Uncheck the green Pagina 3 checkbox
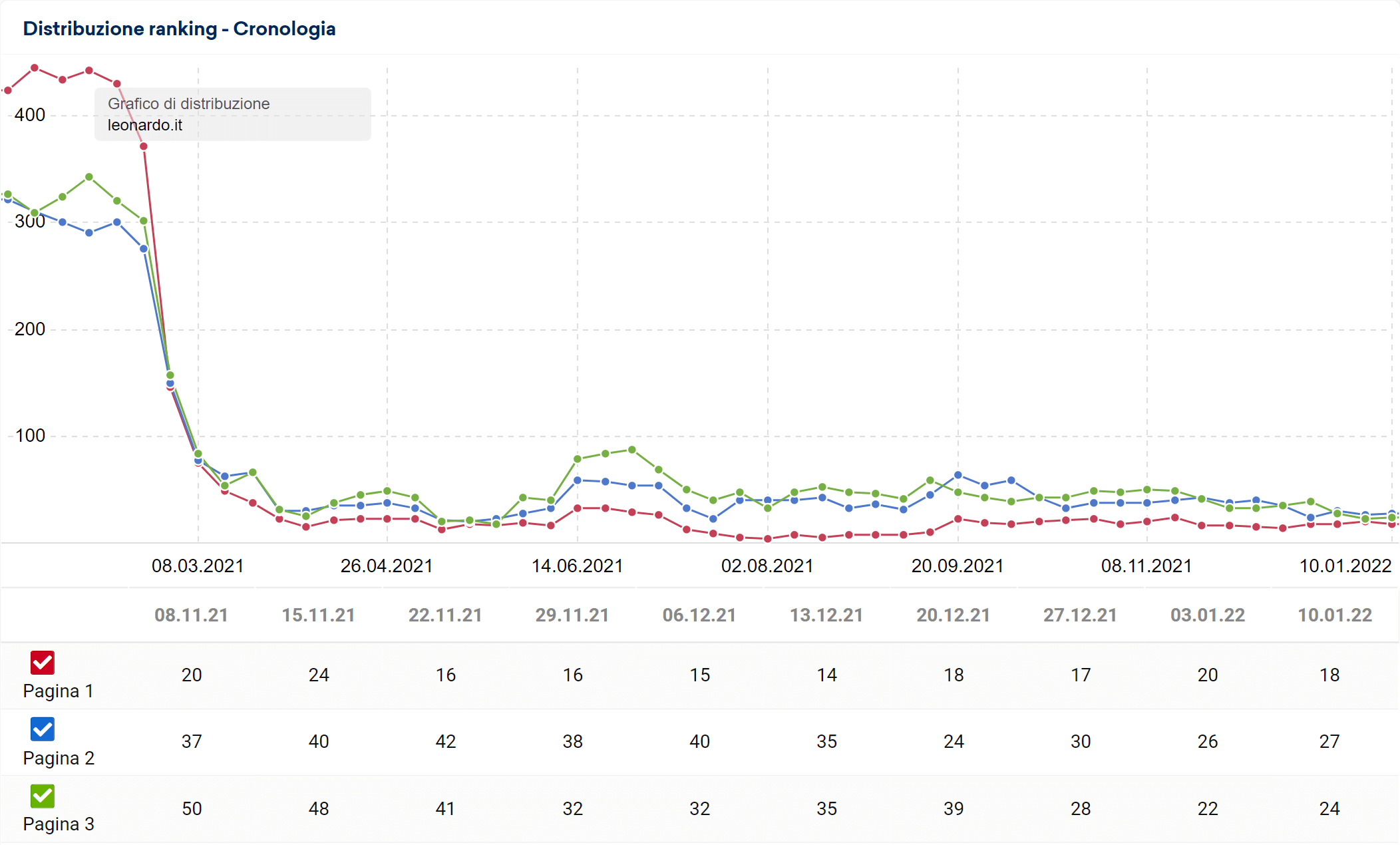The height and width of the screenshot is (845, 1400). [x=43, y=796]
